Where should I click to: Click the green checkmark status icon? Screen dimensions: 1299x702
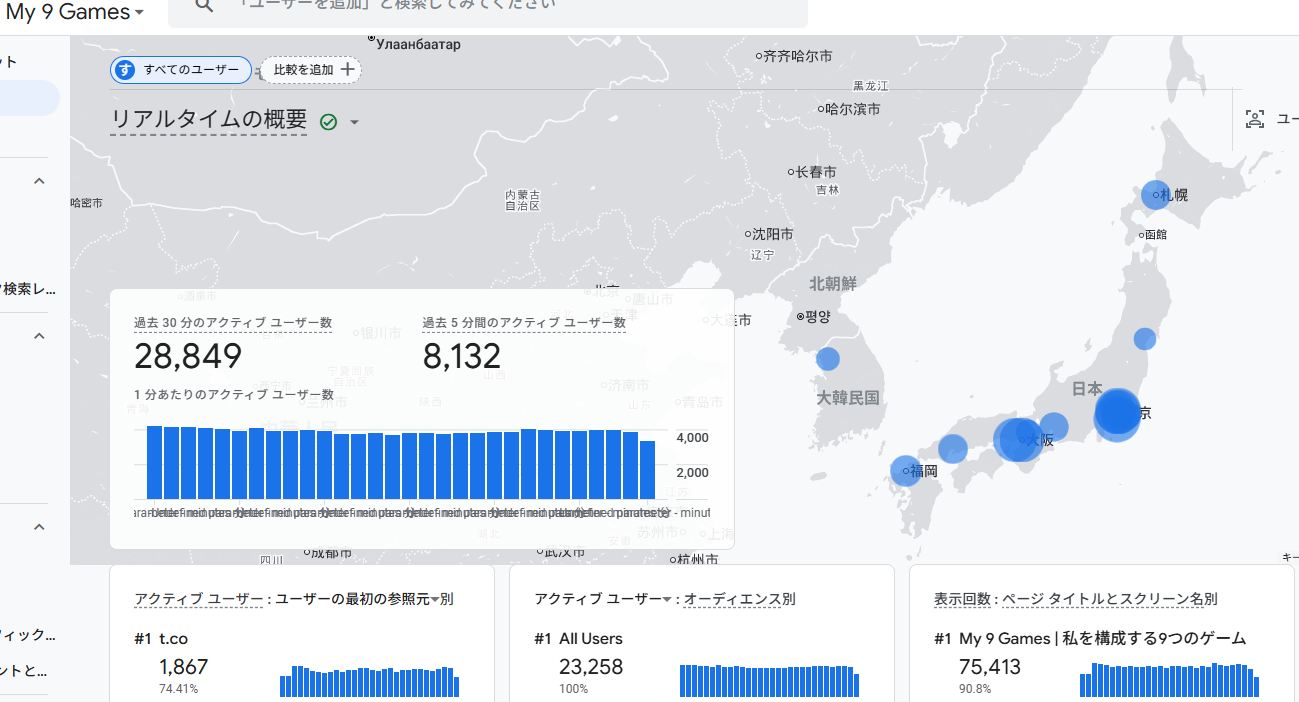328,122
